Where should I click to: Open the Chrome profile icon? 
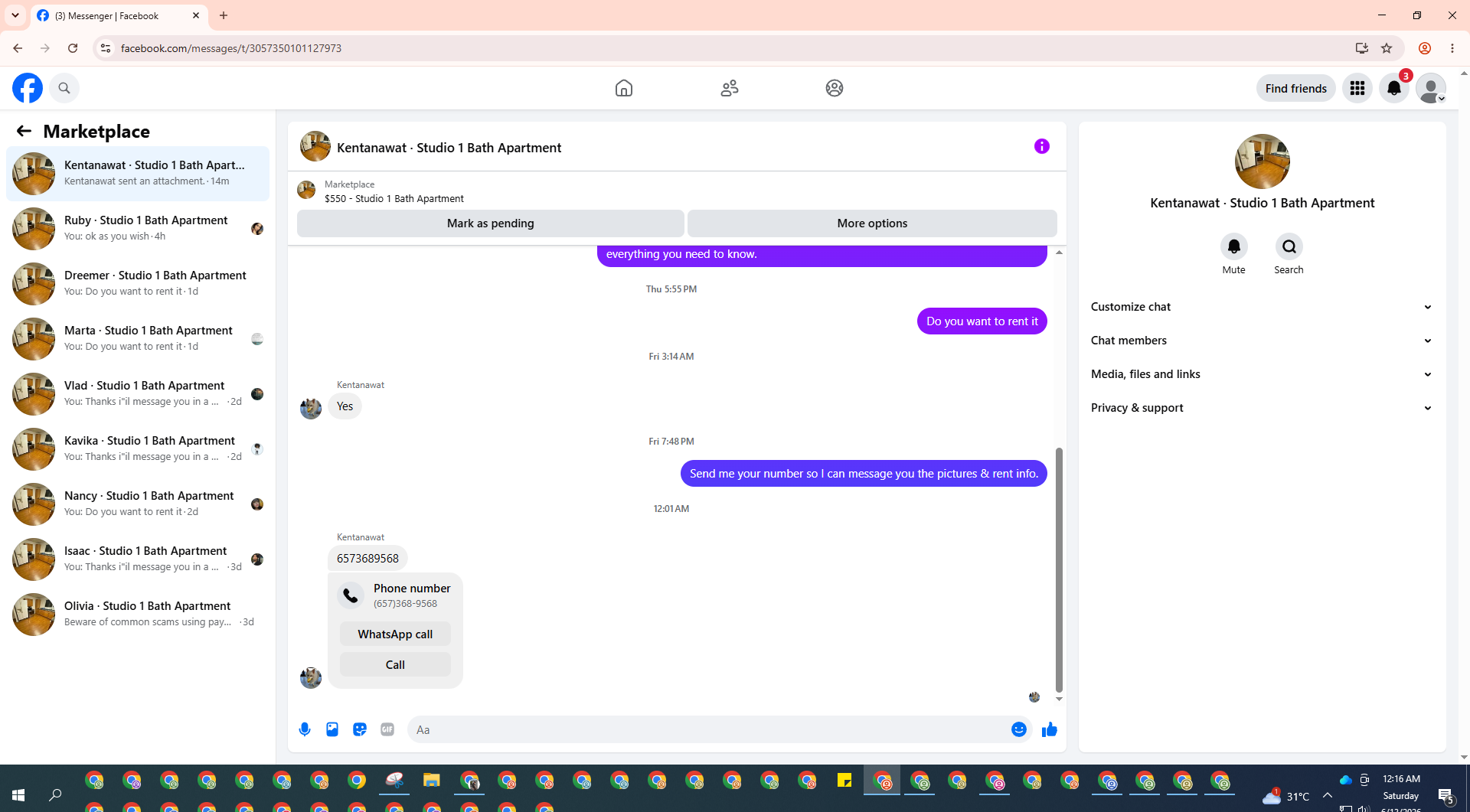(1425, 48)
